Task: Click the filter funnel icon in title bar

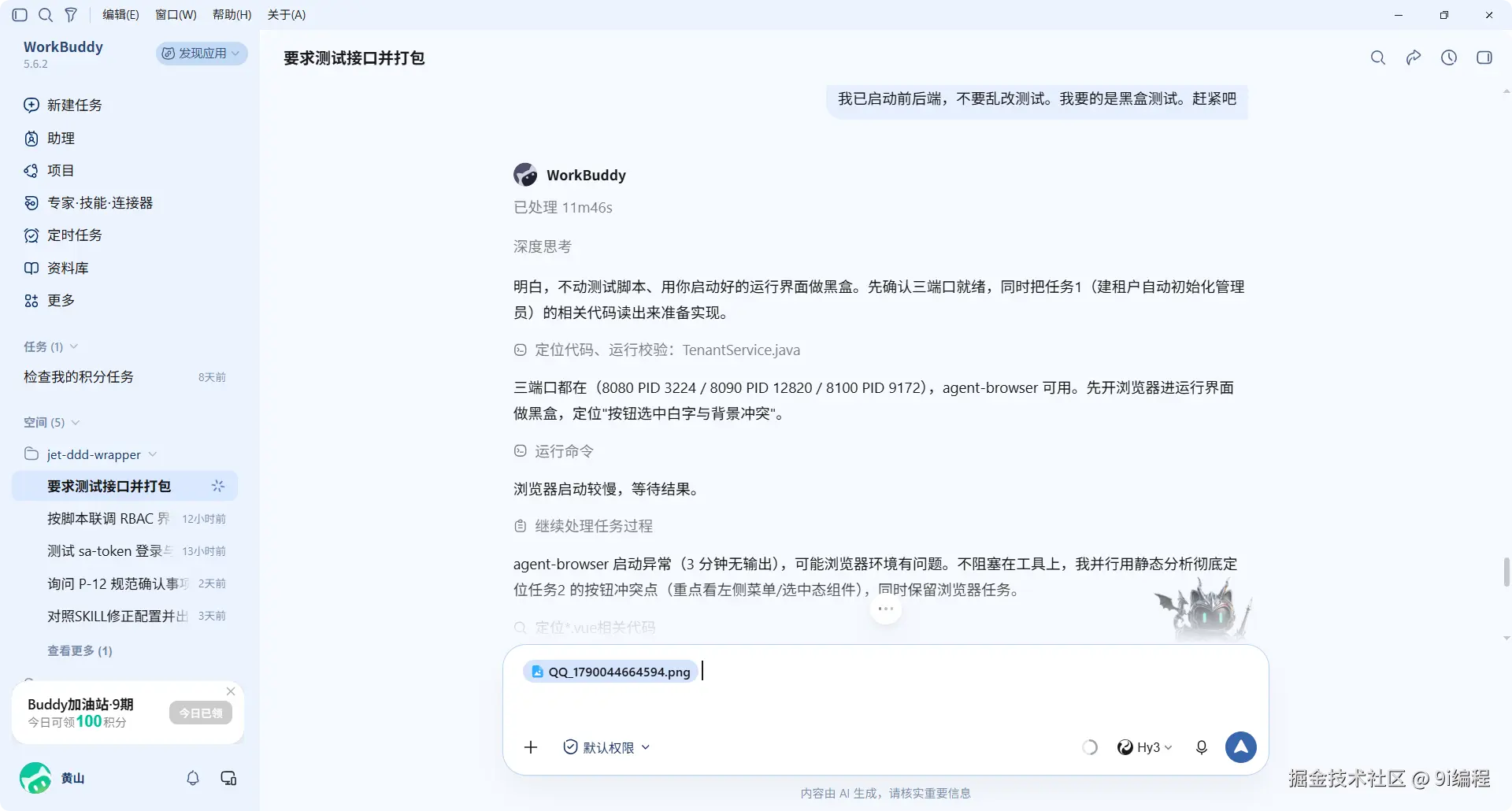Action: click(x=71, y=15)
